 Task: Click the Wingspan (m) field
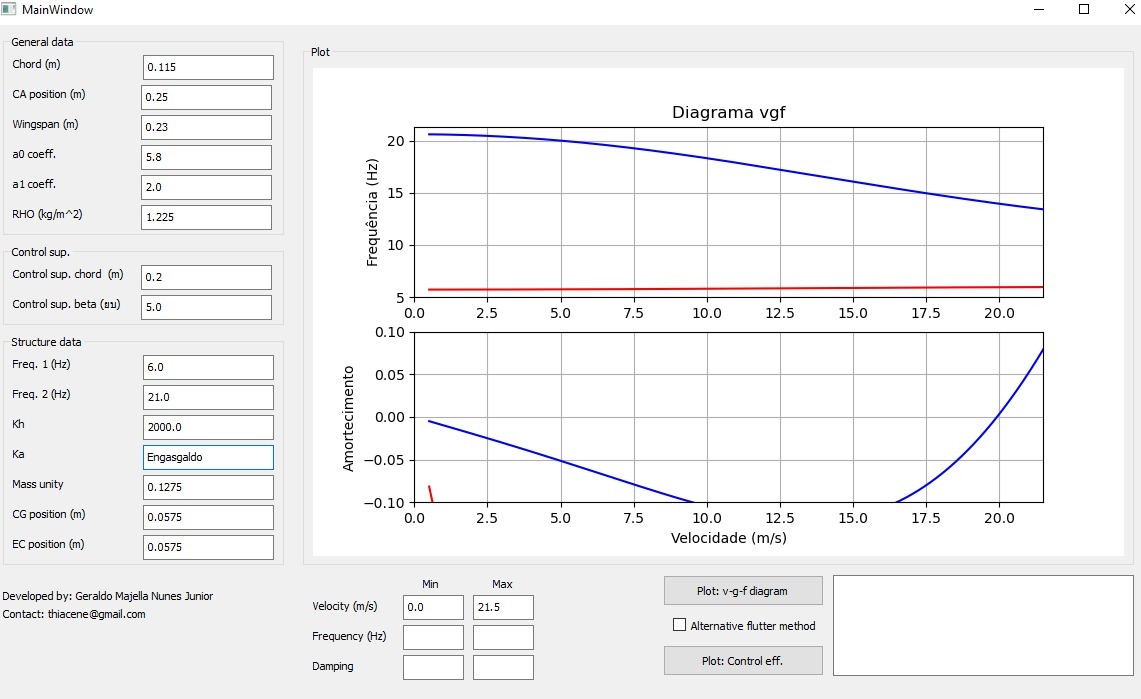point(206,127)
